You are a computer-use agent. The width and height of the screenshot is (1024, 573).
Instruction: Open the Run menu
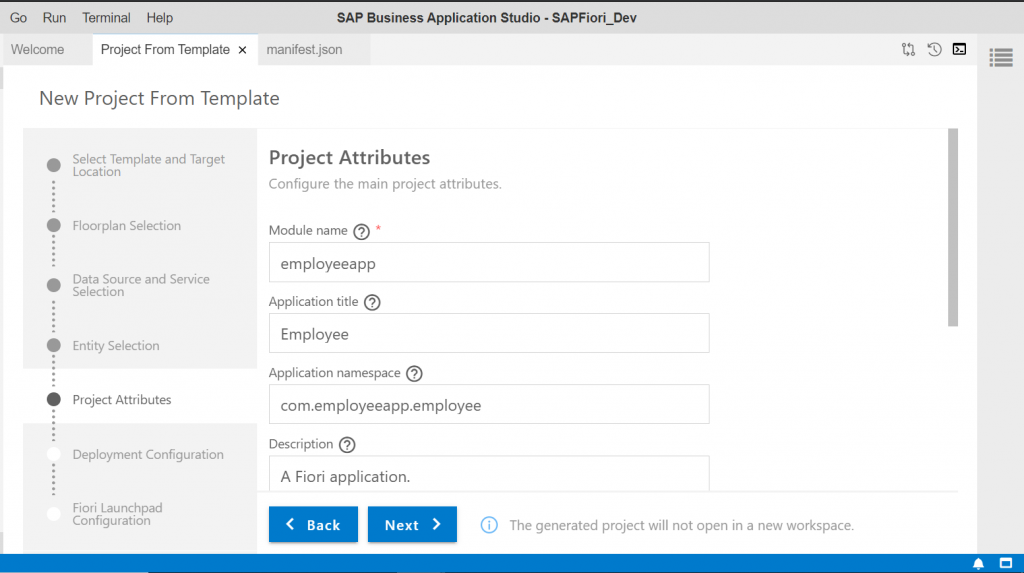point(54,18)
